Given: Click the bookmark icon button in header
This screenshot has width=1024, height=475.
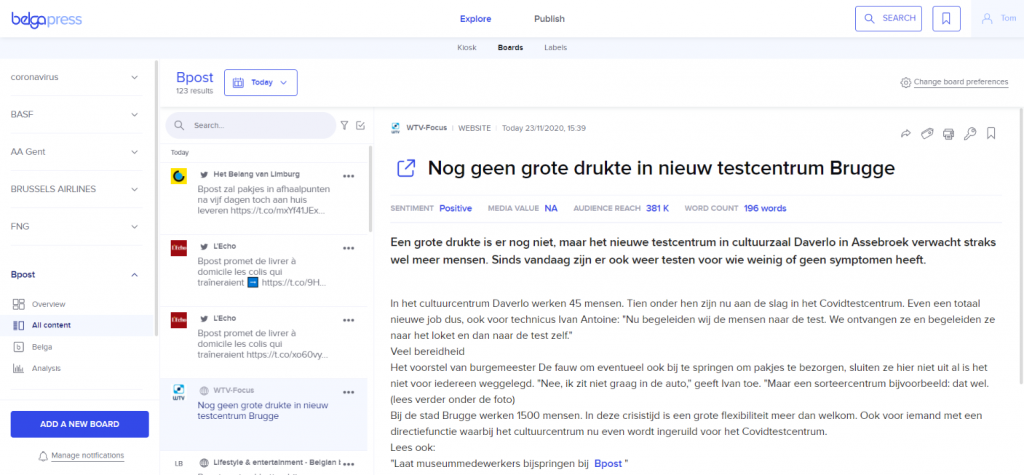Looking at the screenshot, I should (946, 19).
